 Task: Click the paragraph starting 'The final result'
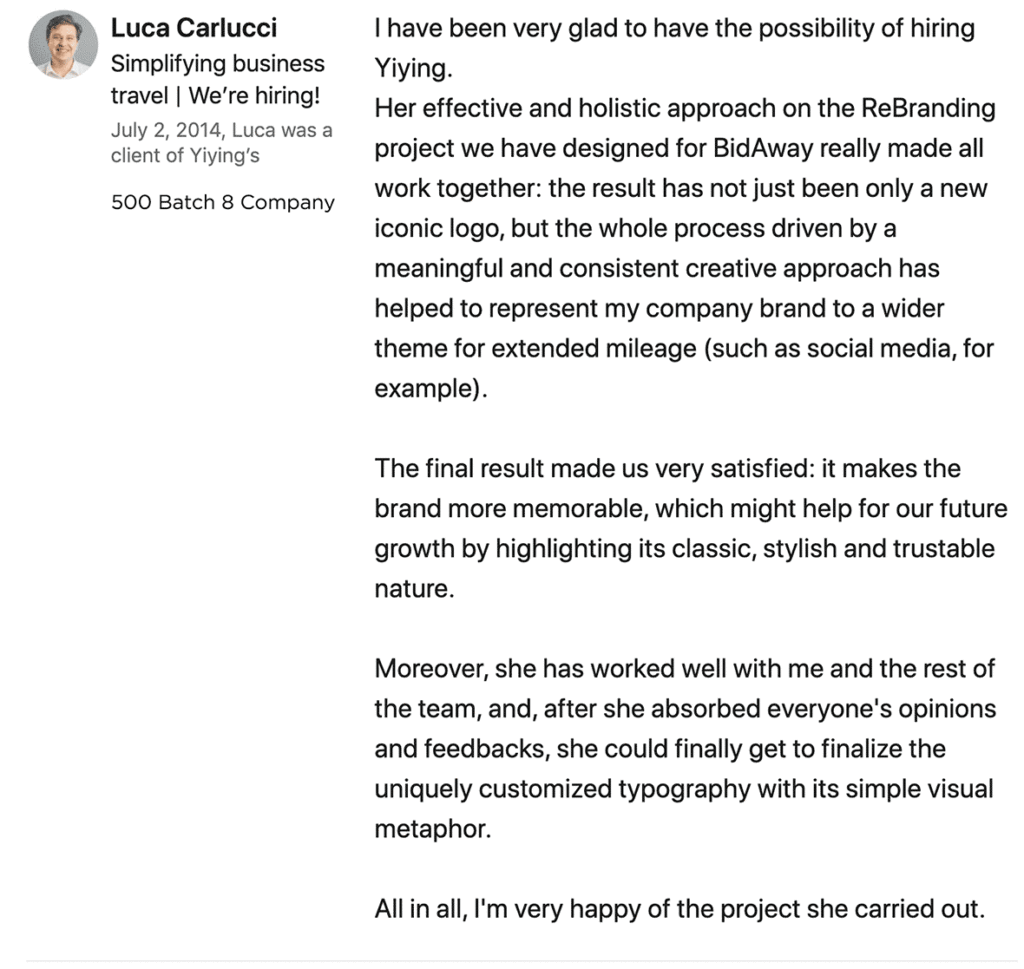click(x=691, y=528)
